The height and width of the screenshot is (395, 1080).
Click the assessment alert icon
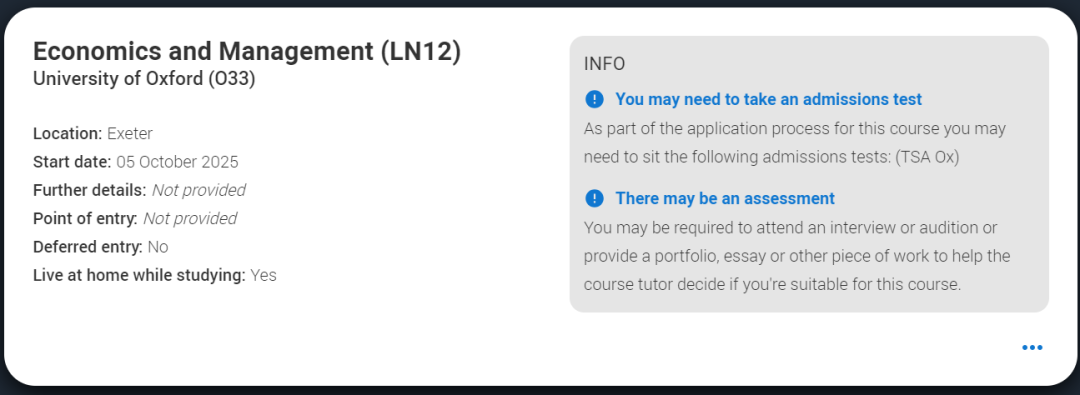[x=594, y=199]
